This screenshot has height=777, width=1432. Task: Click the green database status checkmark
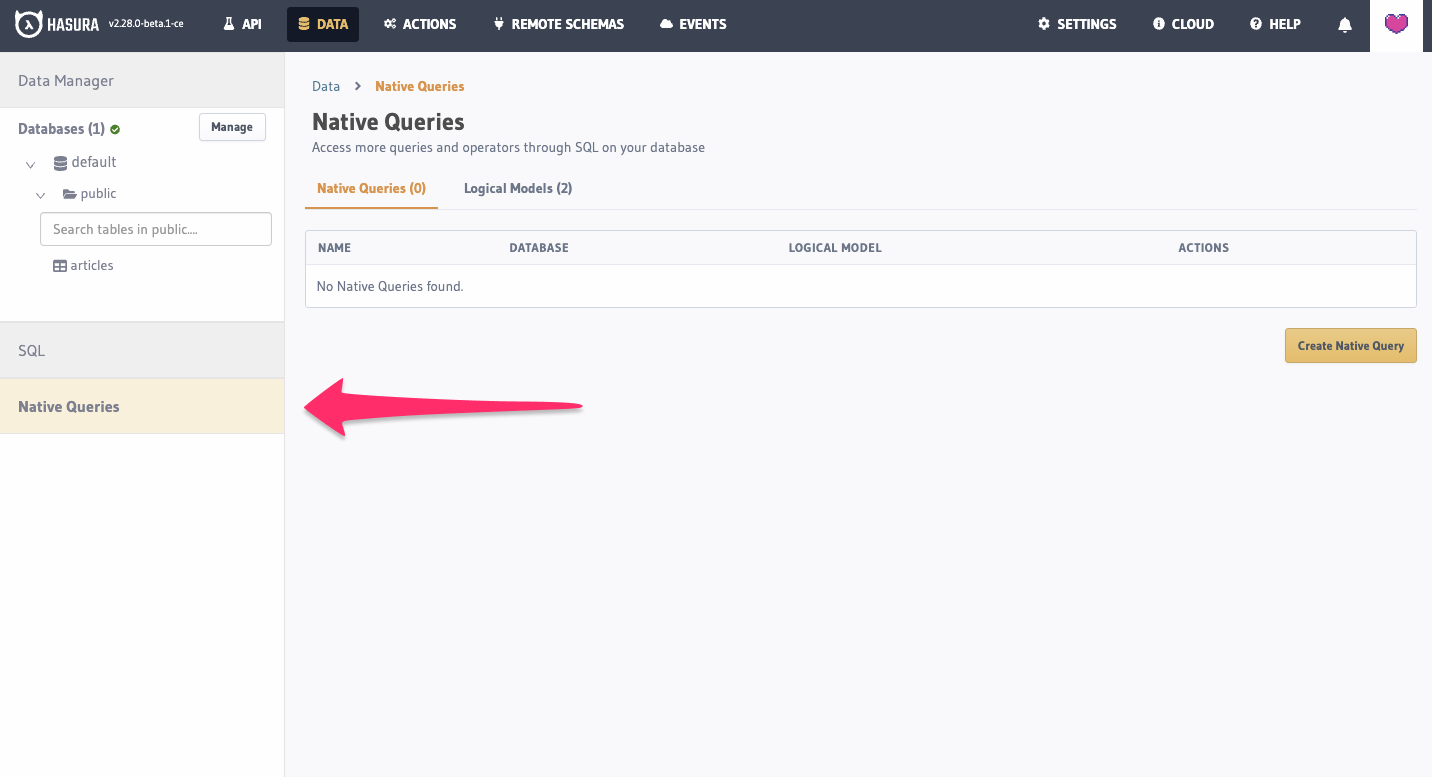[x=115, y=129]
